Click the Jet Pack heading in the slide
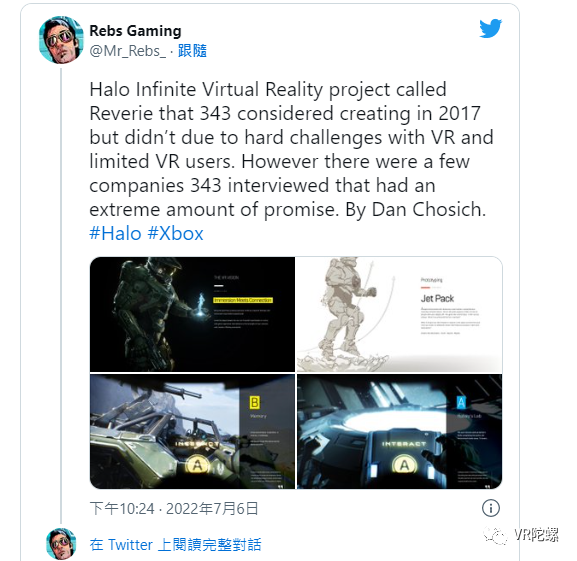The height and width of the screenshot is (561, 577). 437,298
